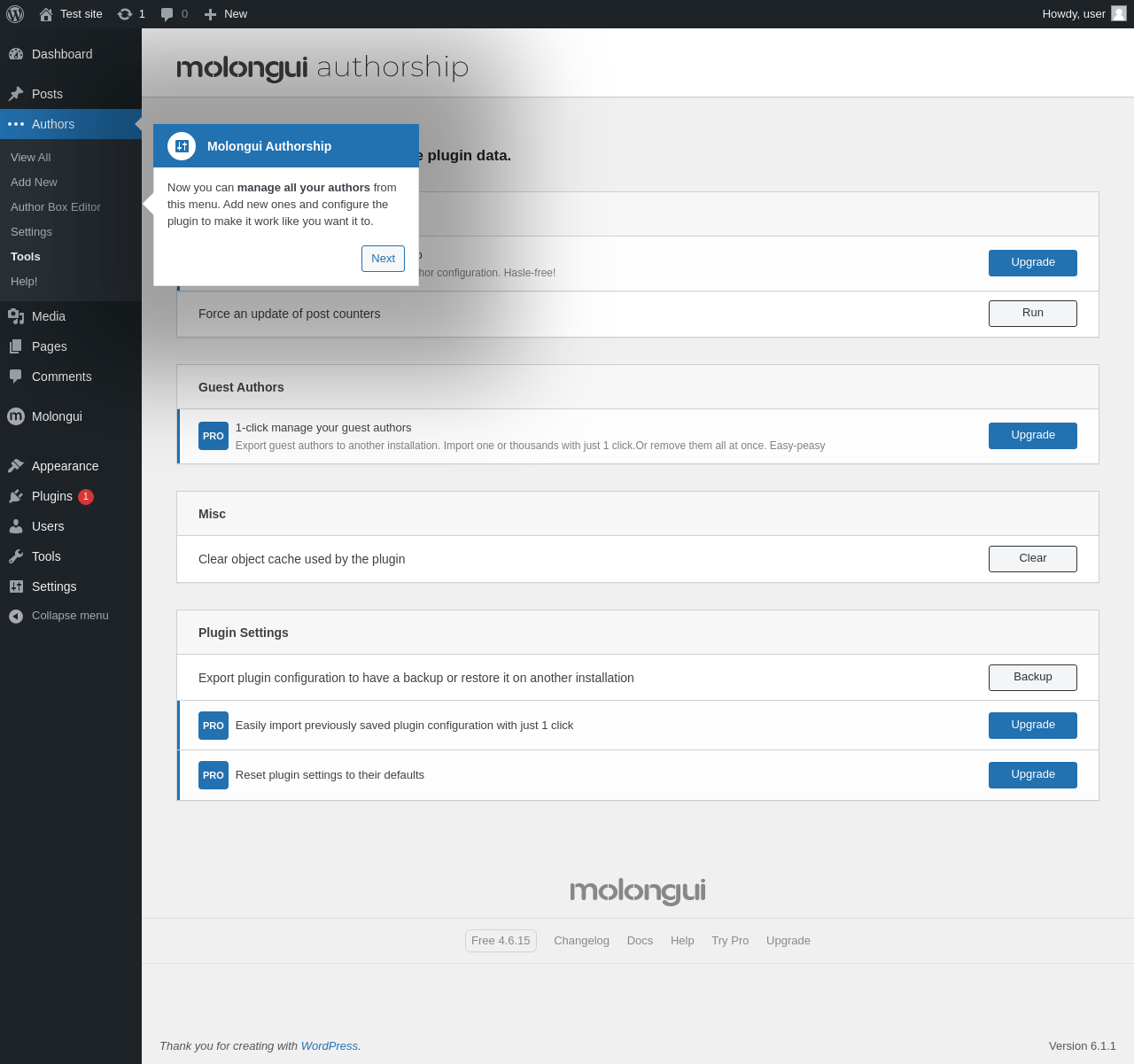Open the WordPress logo menu
1134x1064 pixels.
pyautogui.click(x=15, y=14)
